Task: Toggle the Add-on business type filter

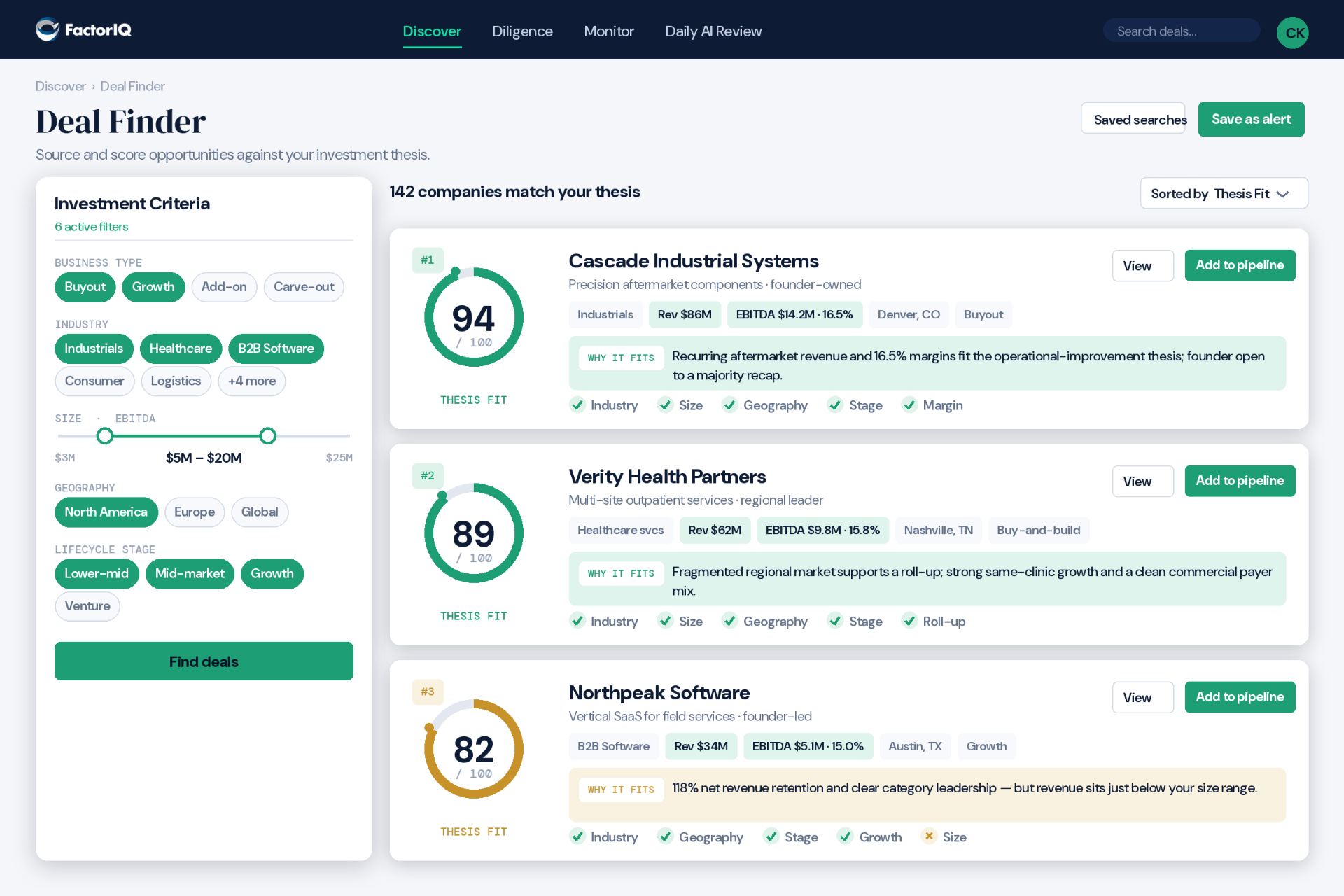Action: click(224, 287)
